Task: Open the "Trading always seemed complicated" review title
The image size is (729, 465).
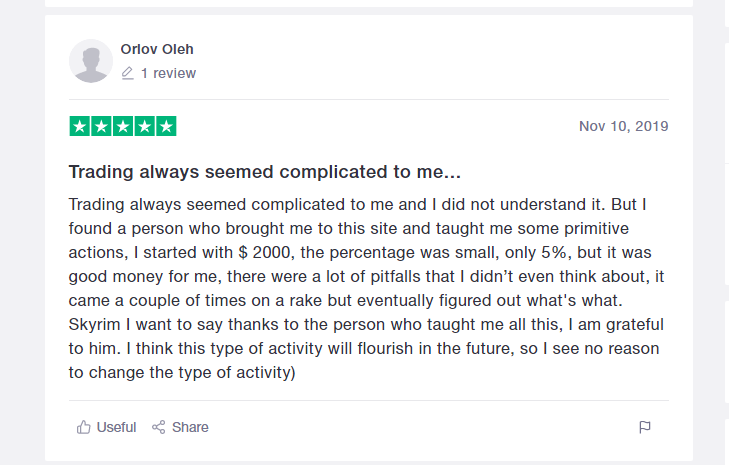Action: [263, 172]
